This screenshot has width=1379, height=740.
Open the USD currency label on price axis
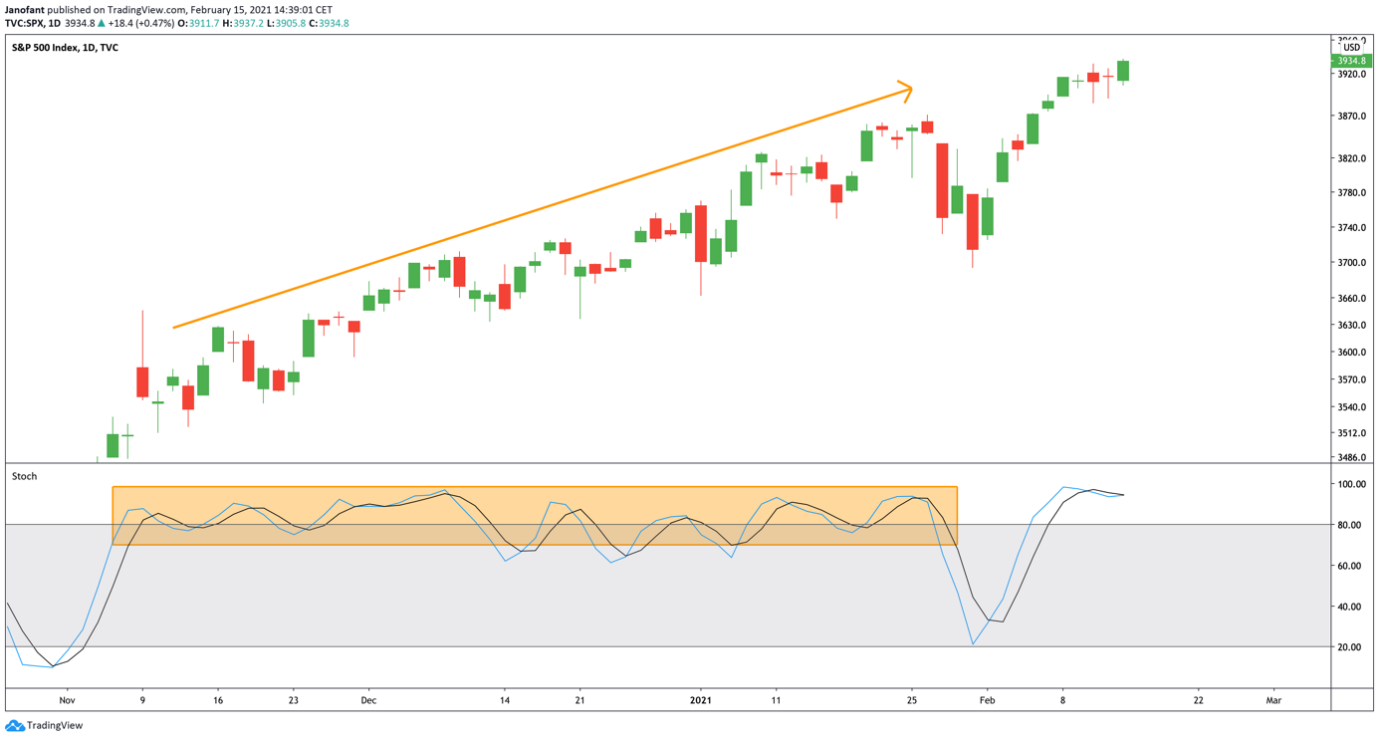[1351, 47]
